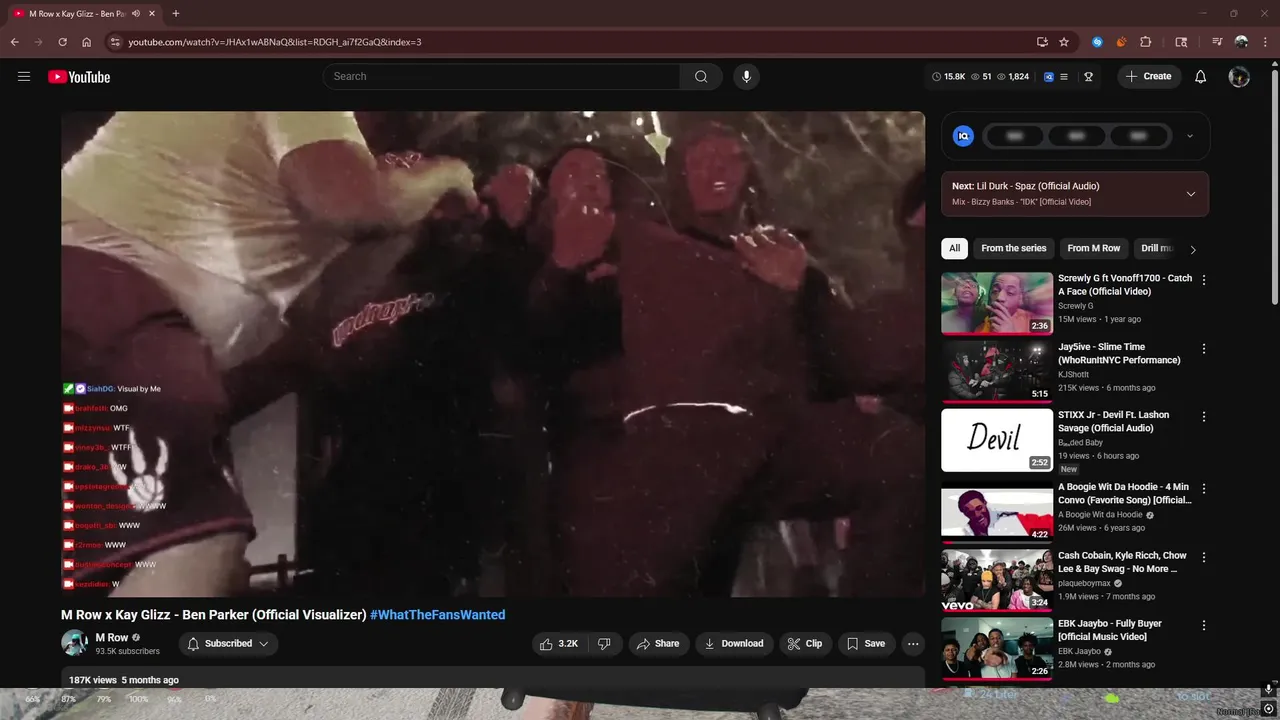Go to YouTube home via logo
Image resolution: width=1280 pixels, height=720 pixels.
[x=79, y=77]
